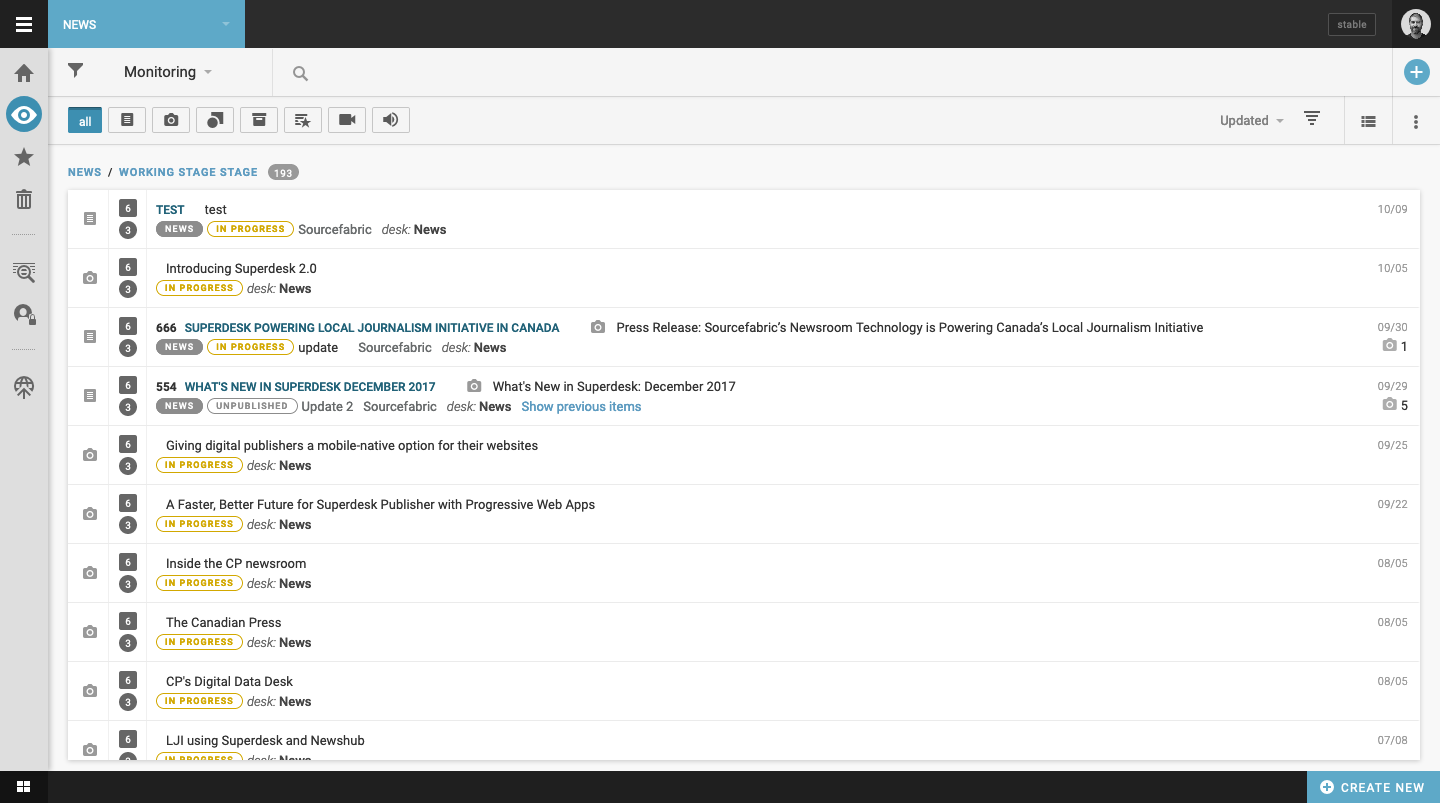Click priority 6 badge on TEST row
The width and height of the screenshot is (1440, 803).
(x=127, y=208)
